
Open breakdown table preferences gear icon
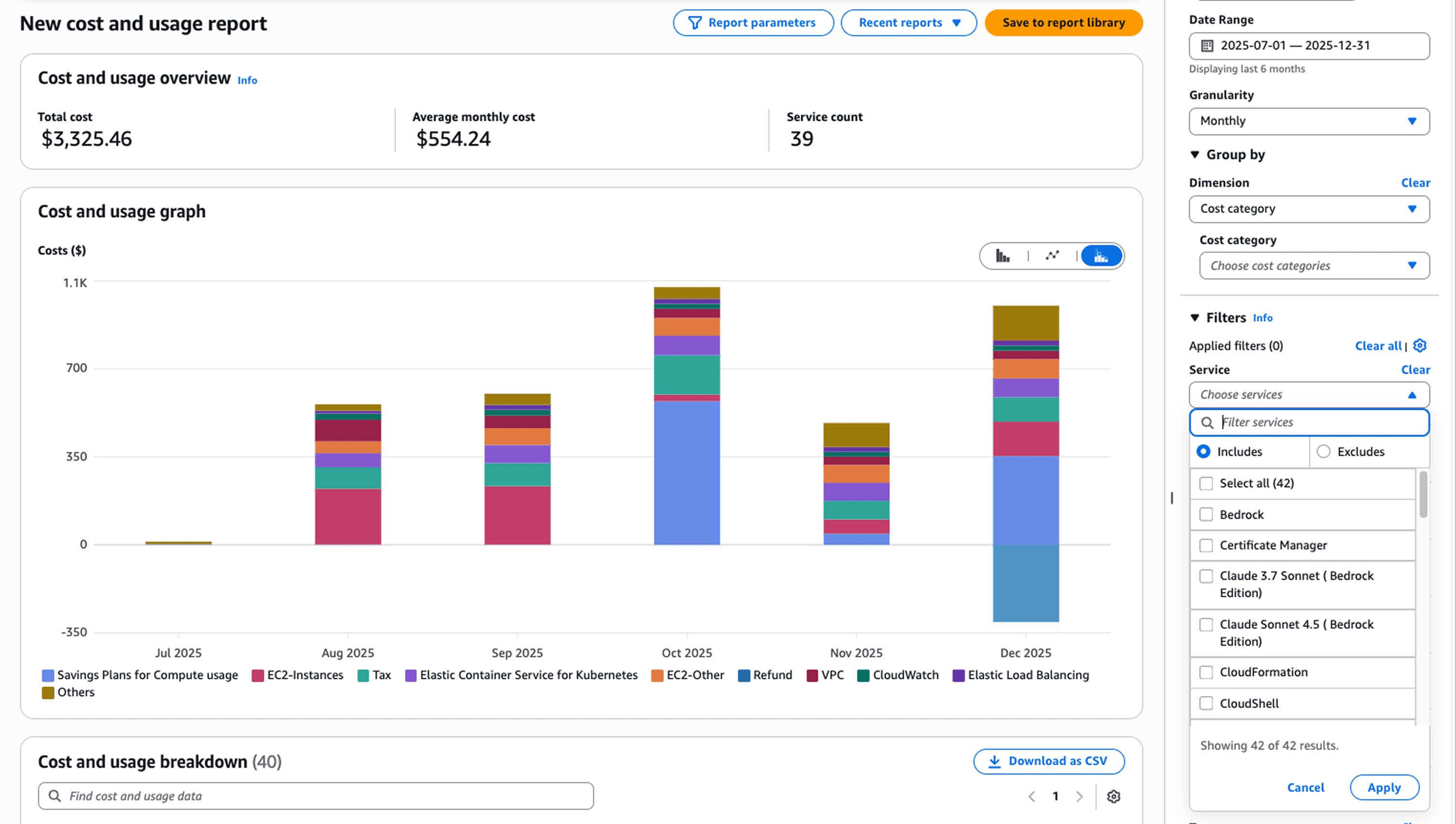coord(1113,796)
